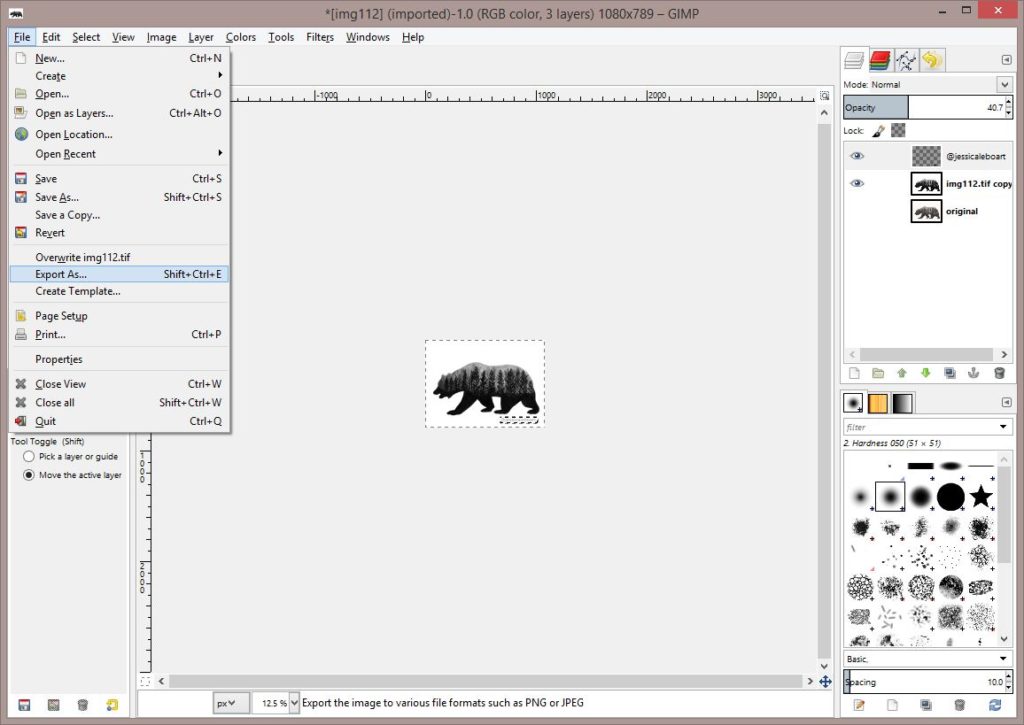Restore tool preset icon in tool options

(54, 705)
